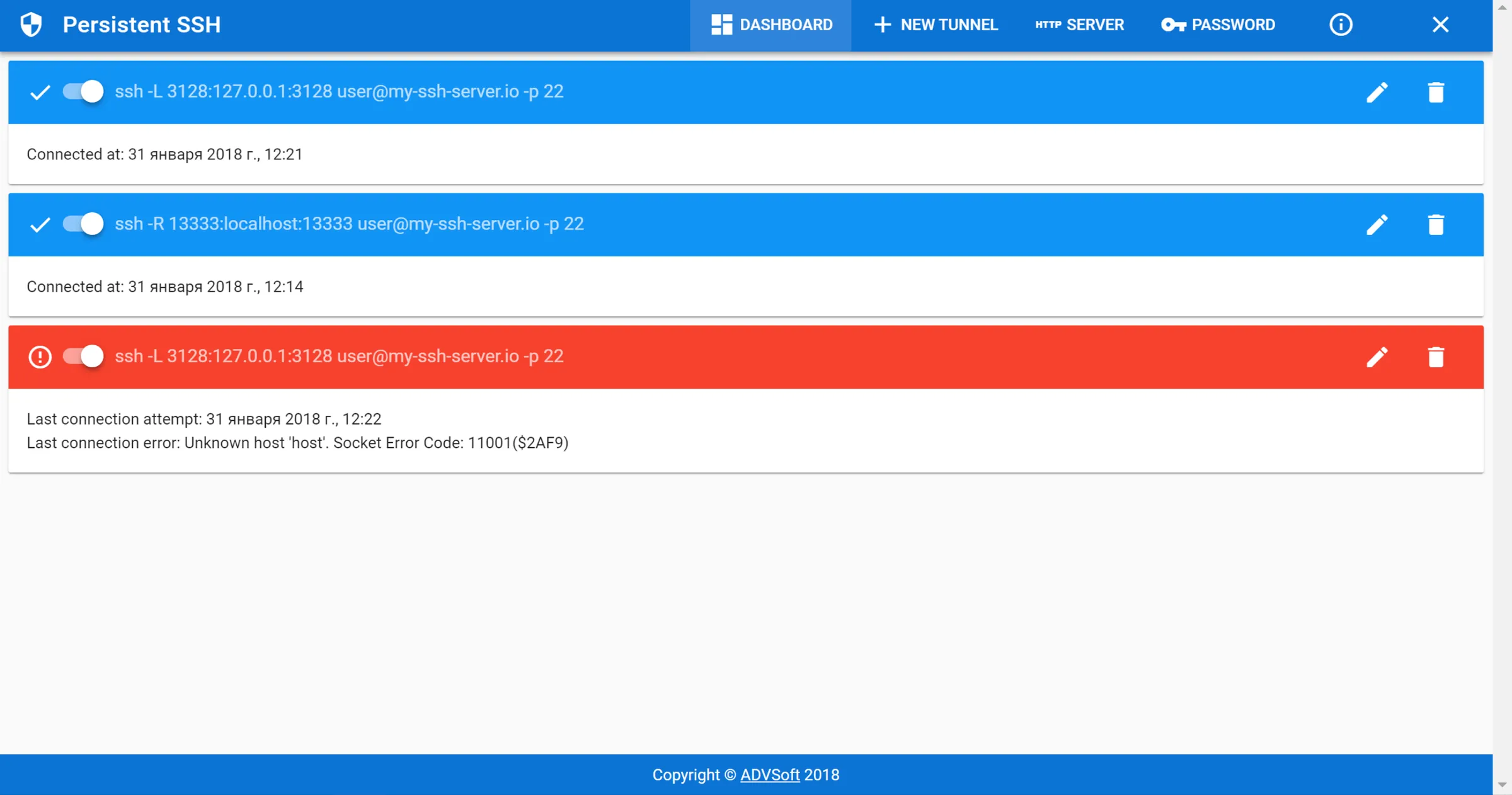Switch to the Dashboard tab
This screenshot has width=1512, height=795.
[x=770, y=25]
